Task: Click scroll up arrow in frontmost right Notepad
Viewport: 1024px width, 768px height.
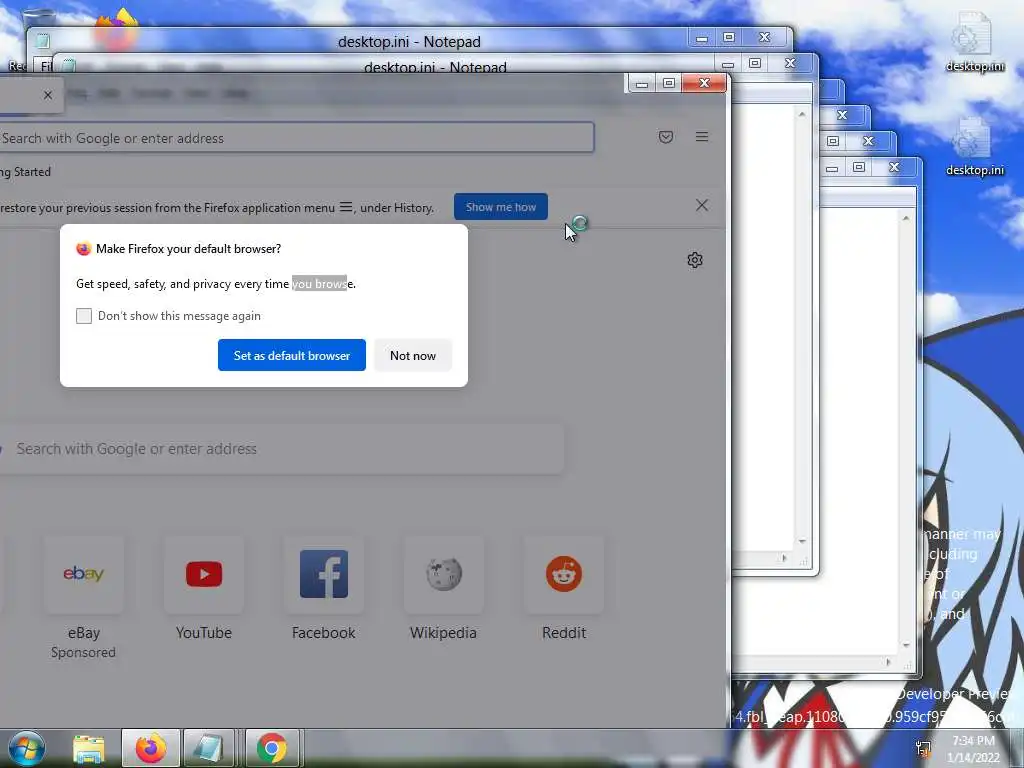Action: coord(906,218)
